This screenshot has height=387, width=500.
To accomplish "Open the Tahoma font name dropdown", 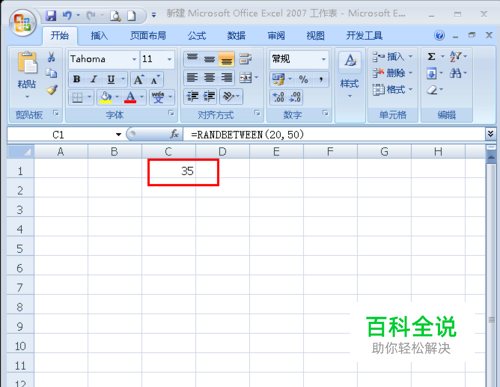I will pyautogui.click(x=134, y=59).
